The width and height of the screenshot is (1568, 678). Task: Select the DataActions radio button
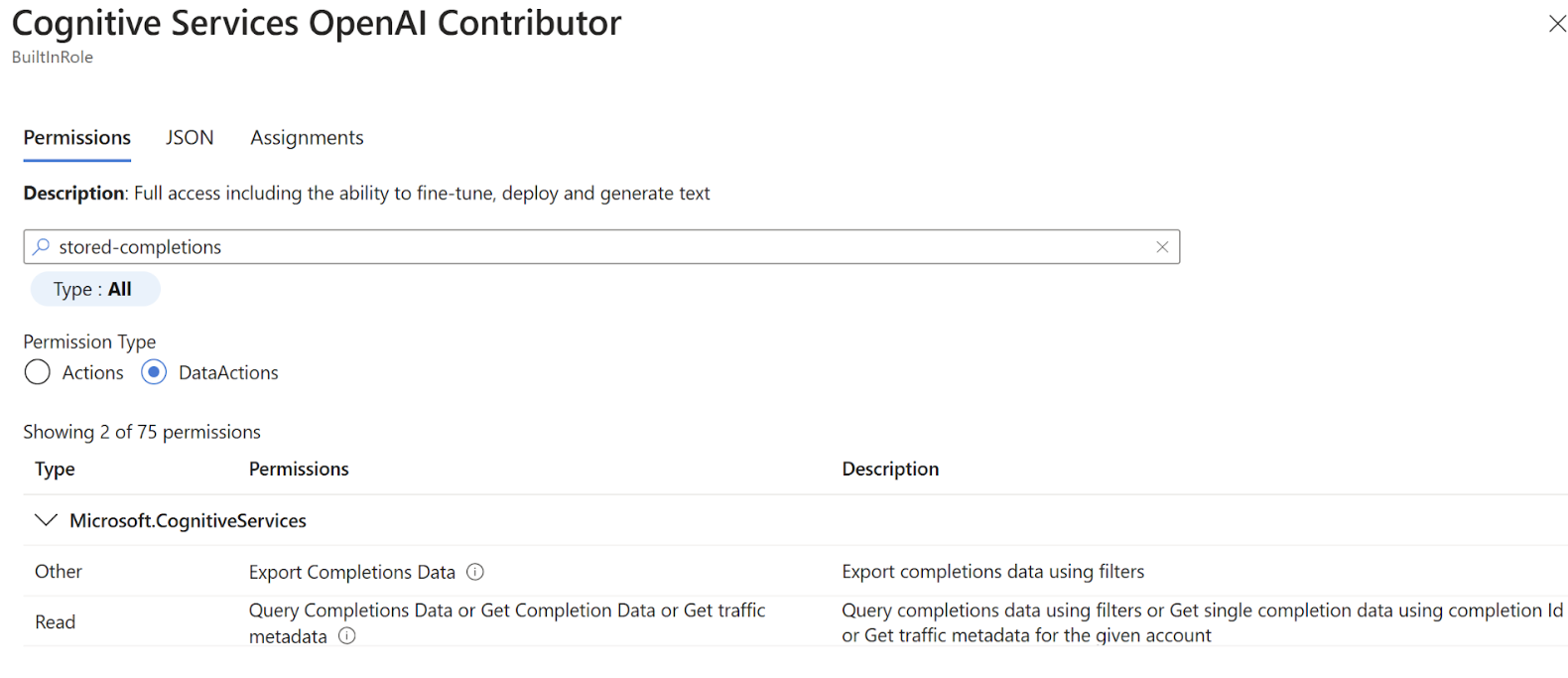[154, 372]
